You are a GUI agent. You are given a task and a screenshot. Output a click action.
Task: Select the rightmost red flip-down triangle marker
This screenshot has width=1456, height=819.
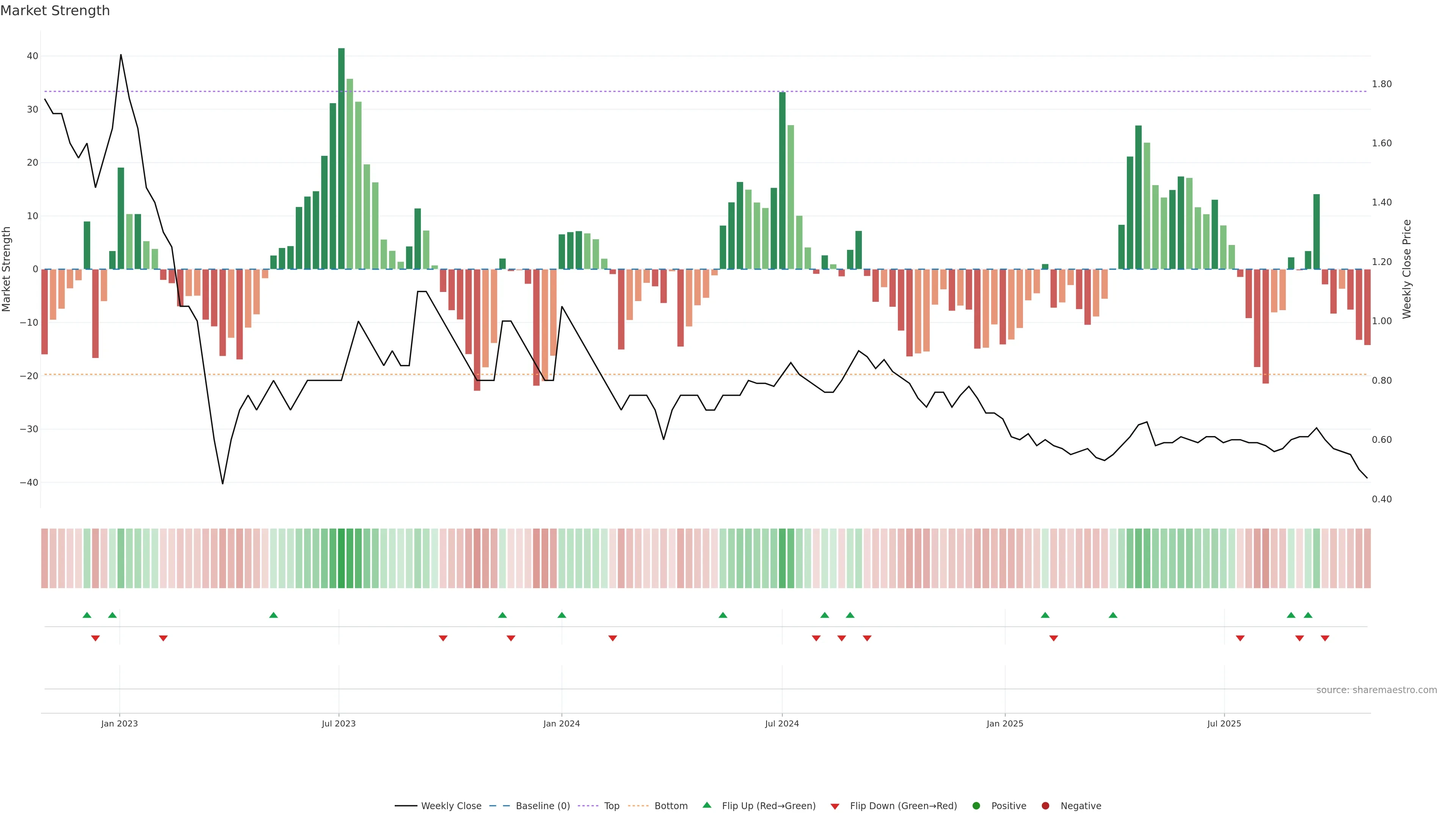pos(1325,638)
